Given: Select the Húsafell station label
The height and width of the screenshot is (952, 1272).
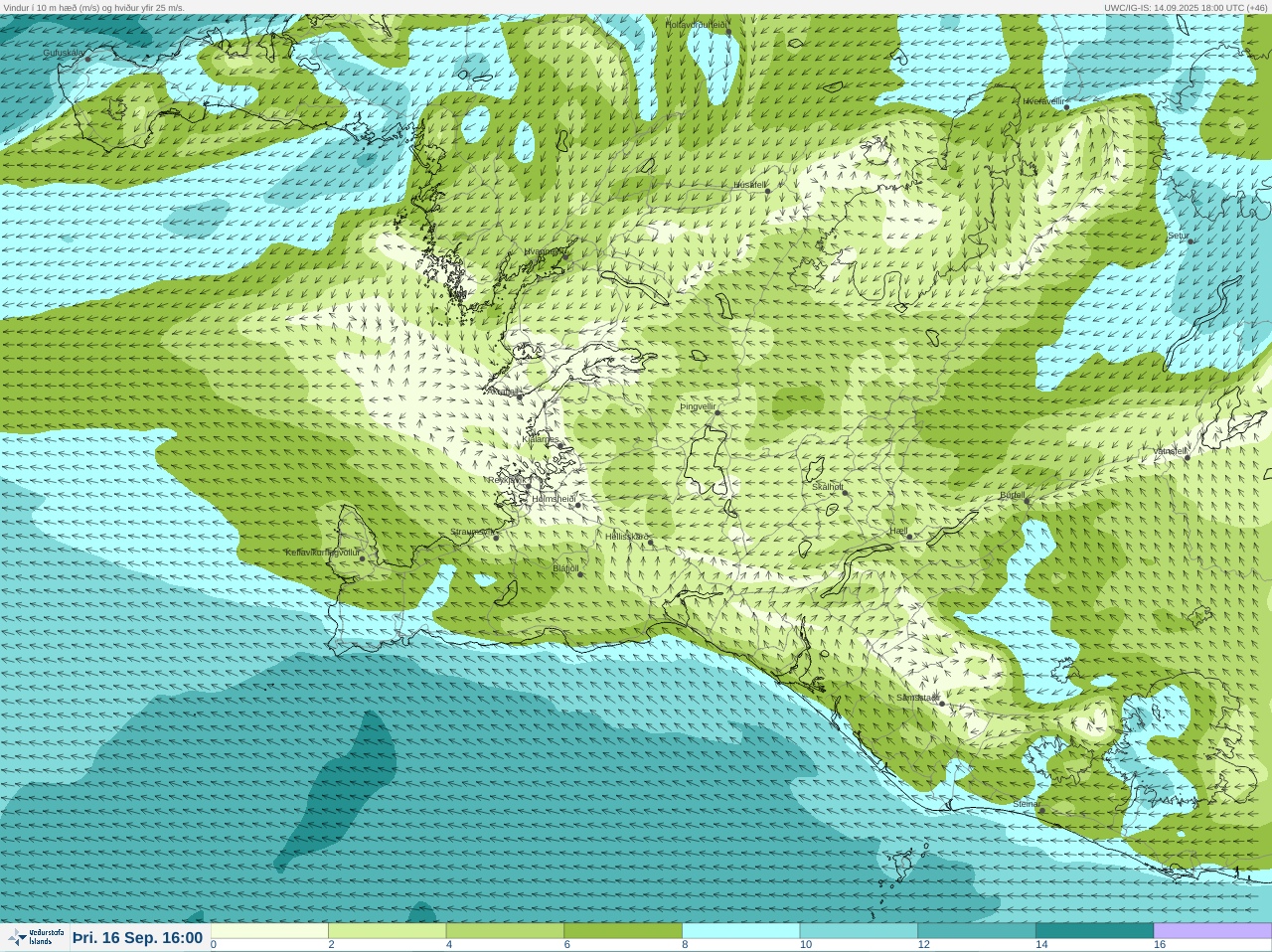Looking at the screenshot, I should point(749,185).
